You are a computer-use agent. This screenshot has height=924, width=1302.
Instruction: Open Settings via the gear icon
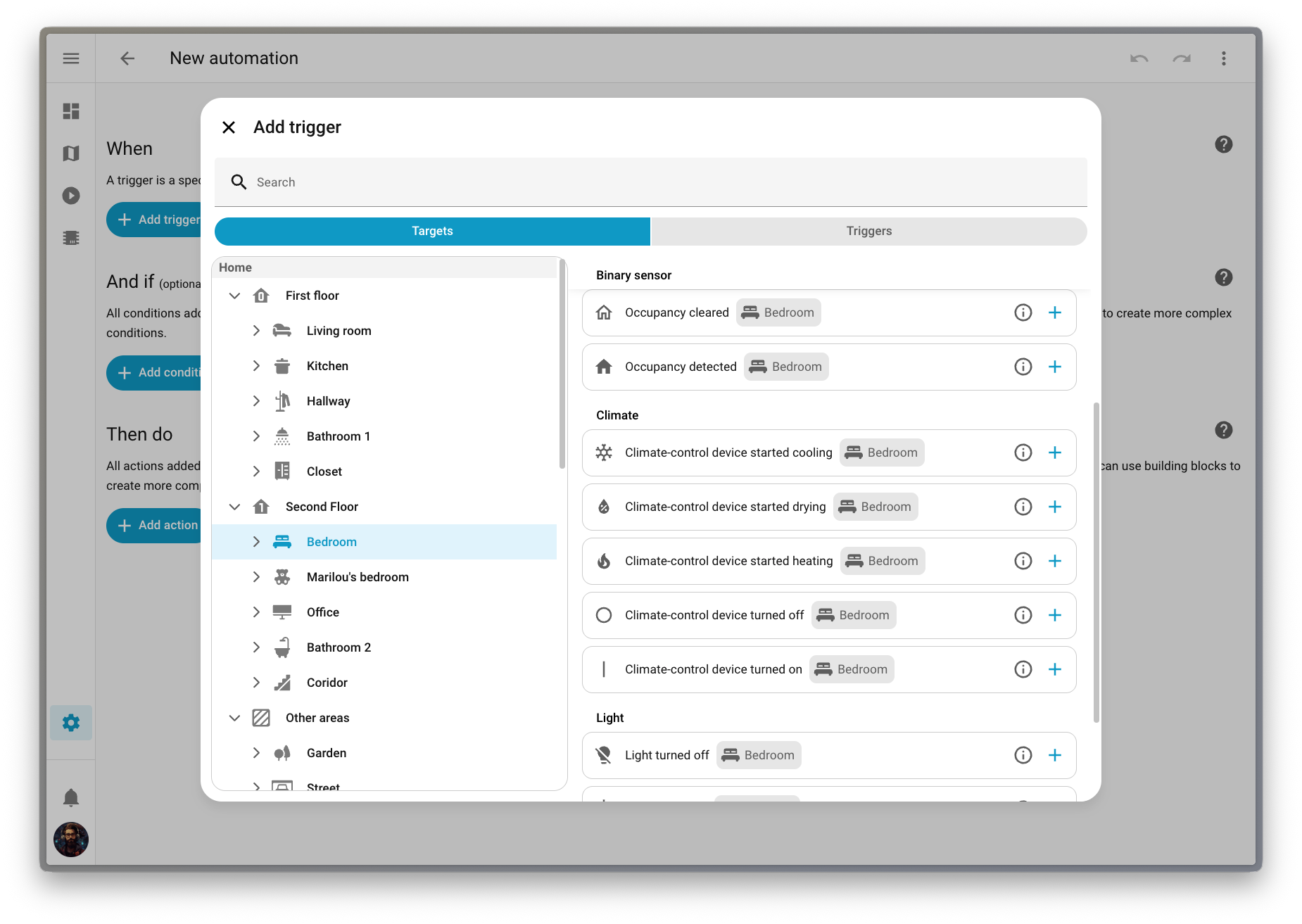[70, 722]
